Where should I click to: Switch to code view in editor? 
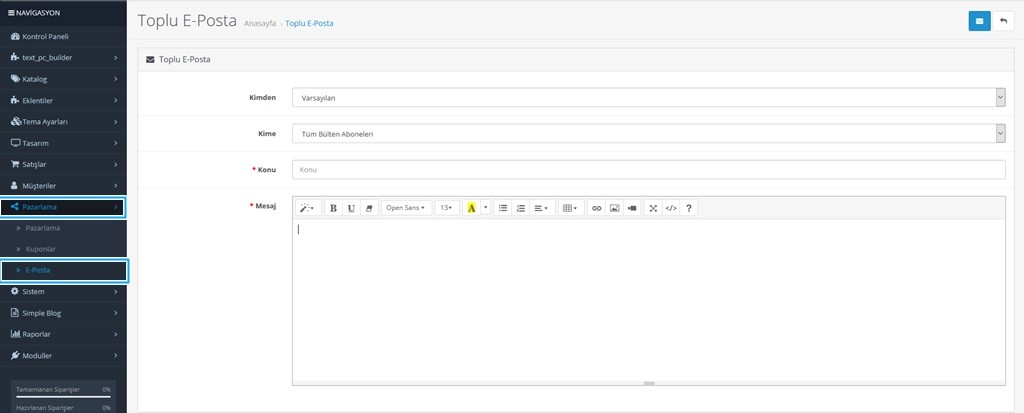[671, 208]
